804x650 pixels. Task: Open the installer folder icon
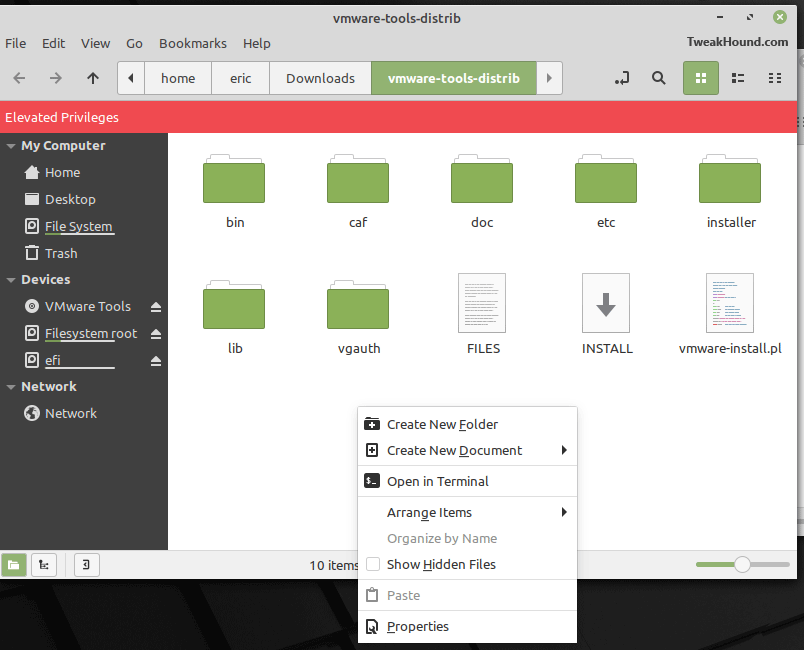point(730,179)
